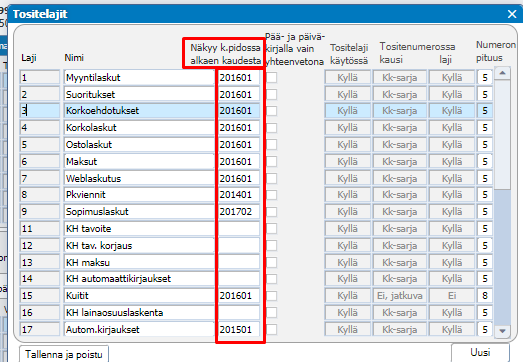Select the Pkviennit name field
The width and height of the screenshot is (523, 362).
[139, 195]
